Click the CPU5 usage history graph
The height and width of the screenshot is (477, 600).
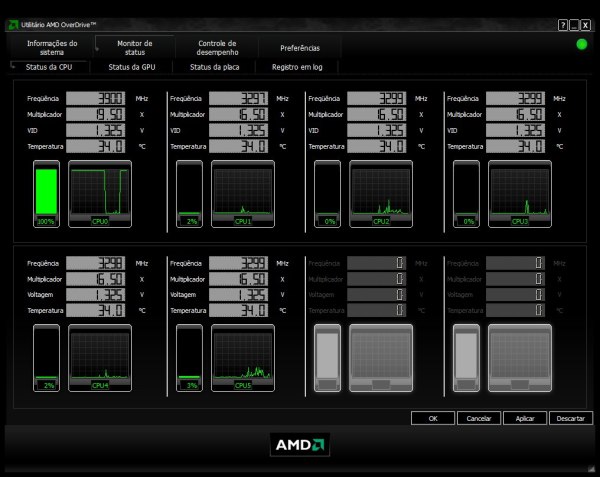click(243, 358)
